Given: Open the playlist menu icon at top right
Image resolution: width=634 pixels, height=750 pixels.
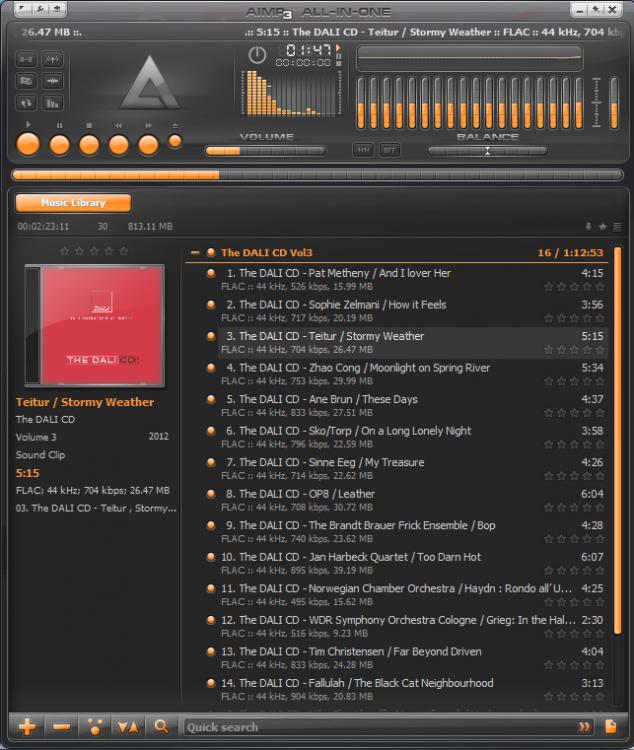Looking at the screenshot, I should coord(617,227).
